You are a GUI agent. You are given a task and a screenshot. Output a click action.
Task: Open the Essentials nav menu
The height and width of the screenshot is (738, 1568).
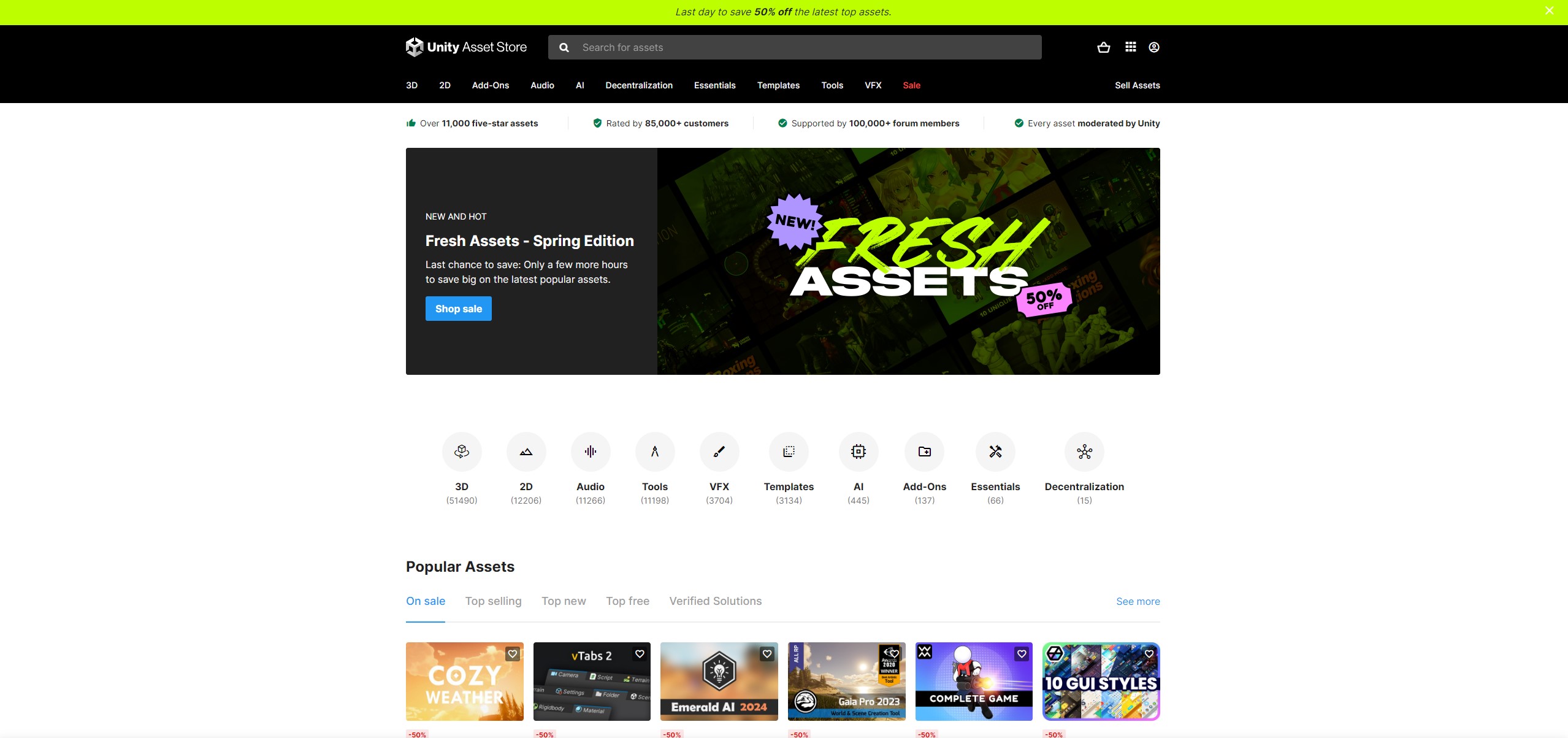714,85
